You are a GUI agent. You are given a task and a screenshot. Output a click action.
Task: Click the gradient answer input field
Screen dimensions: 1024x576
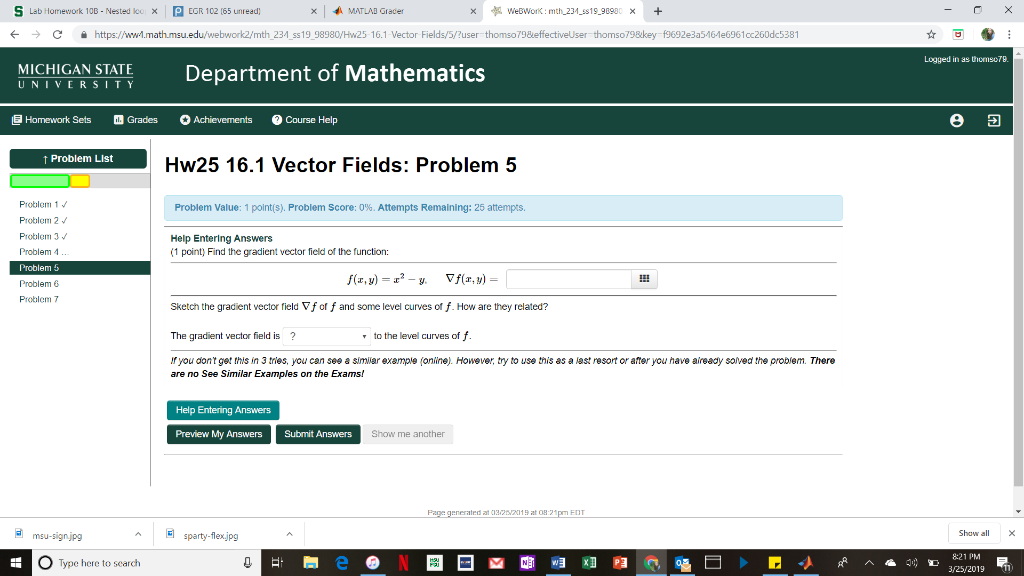(569, 279)
